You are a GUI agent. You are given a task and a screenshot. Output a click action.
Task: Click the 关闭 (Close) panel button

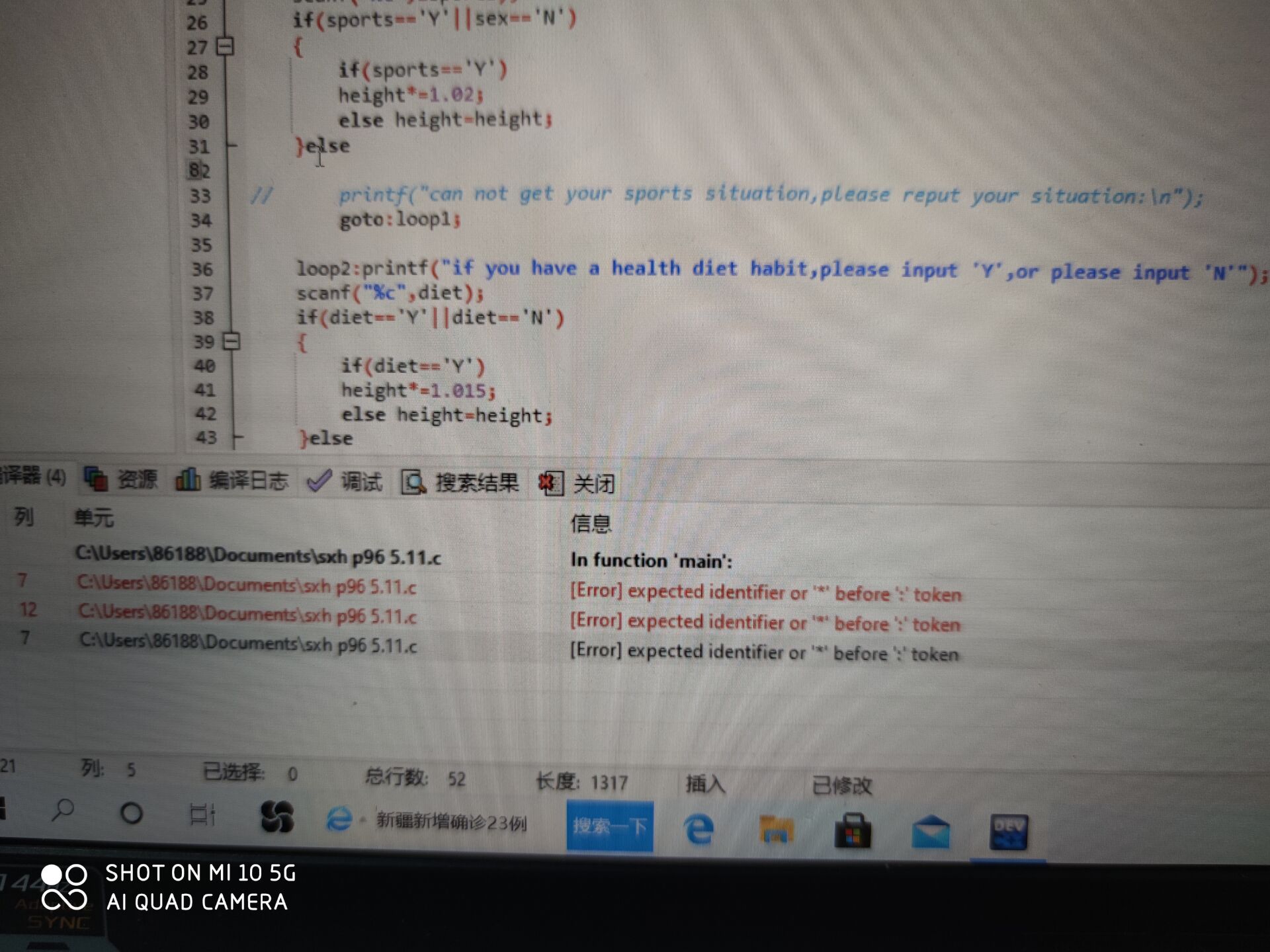tap(593, 484)
